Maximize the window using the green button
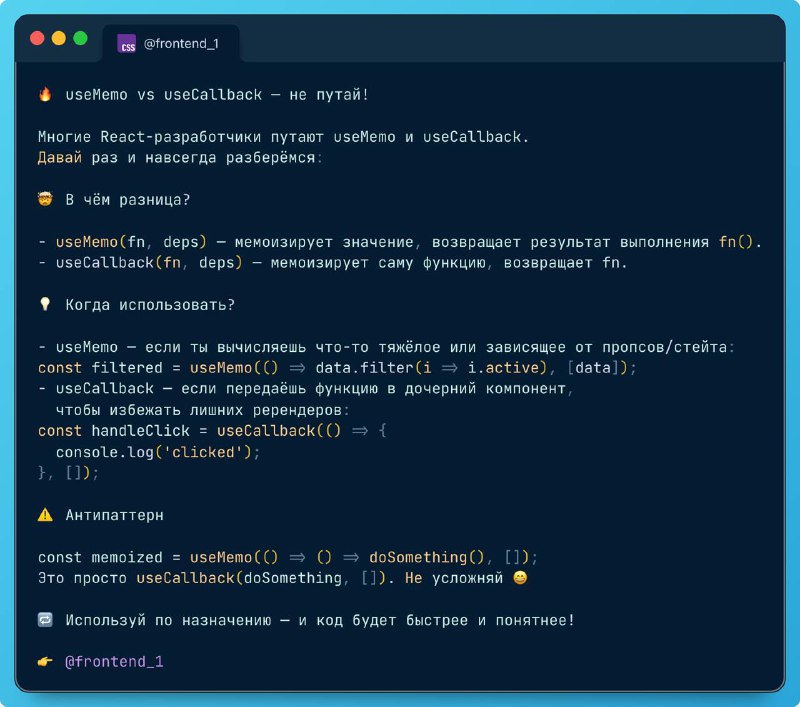The height and width of the screenshot is (707, 800). coord(80,38)
